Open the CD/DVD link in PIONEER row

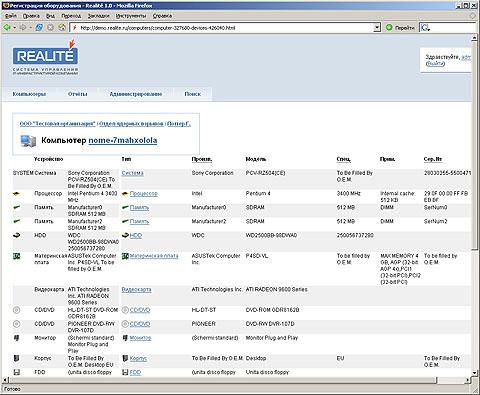tap(140, 324)
